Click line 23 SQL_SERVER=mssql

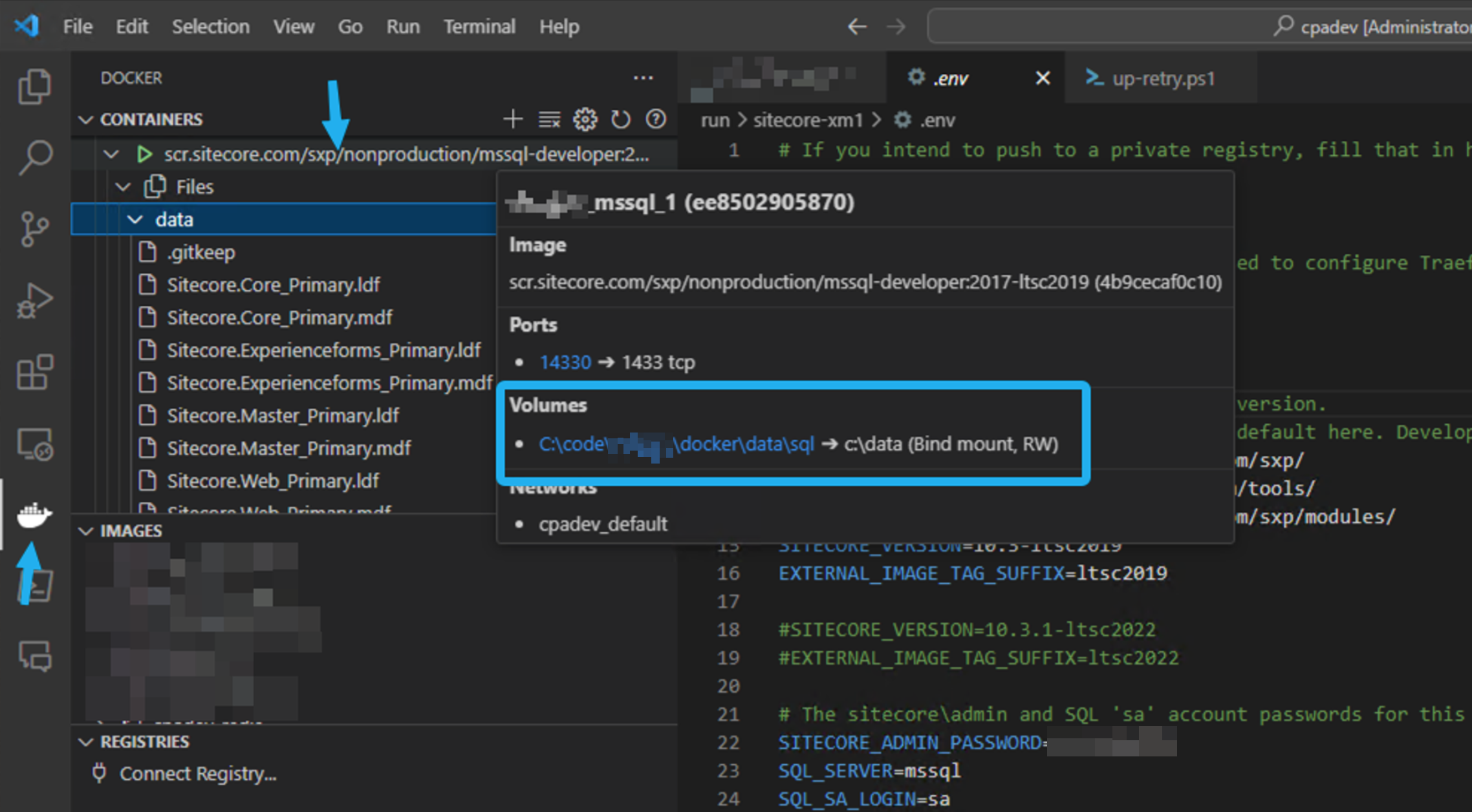[869, 771]
